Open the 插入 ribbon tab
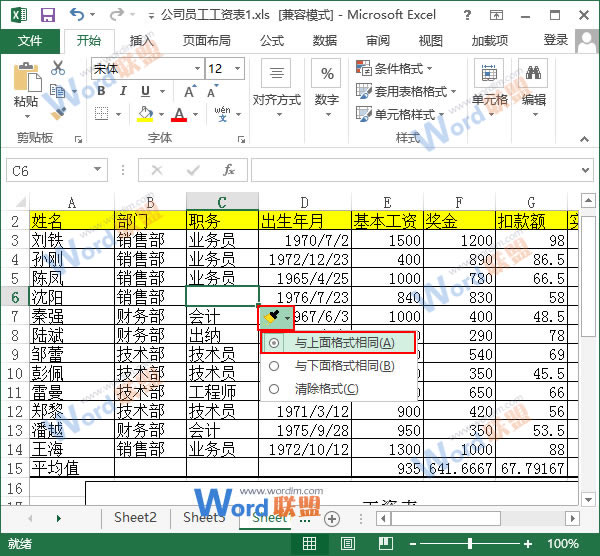Screen dimensions: 600x556 (142, 41)
